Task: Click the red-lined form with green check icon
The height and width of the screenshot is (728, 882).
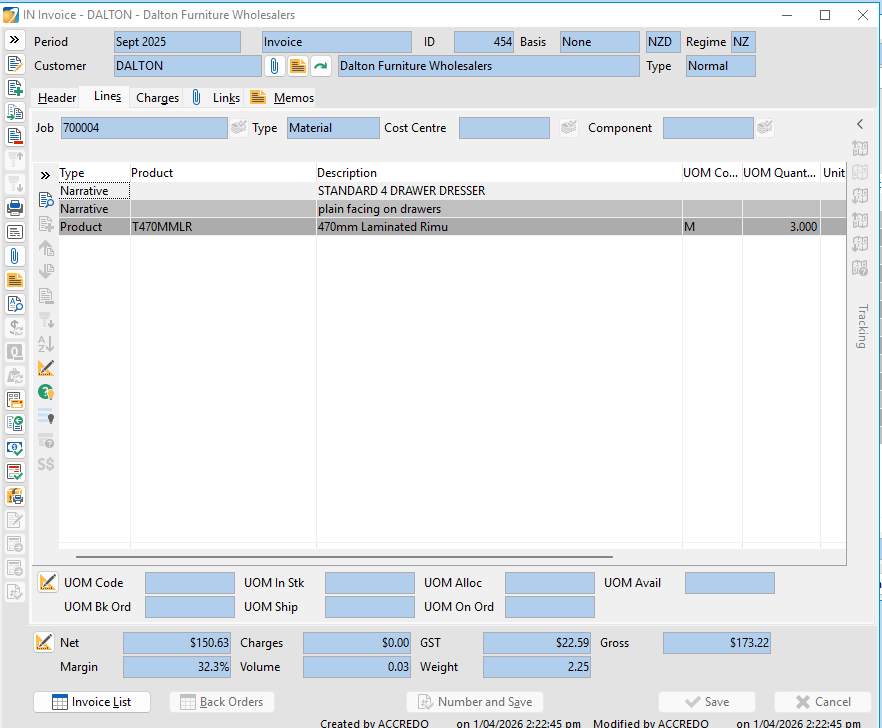Action: pos(15,472)
